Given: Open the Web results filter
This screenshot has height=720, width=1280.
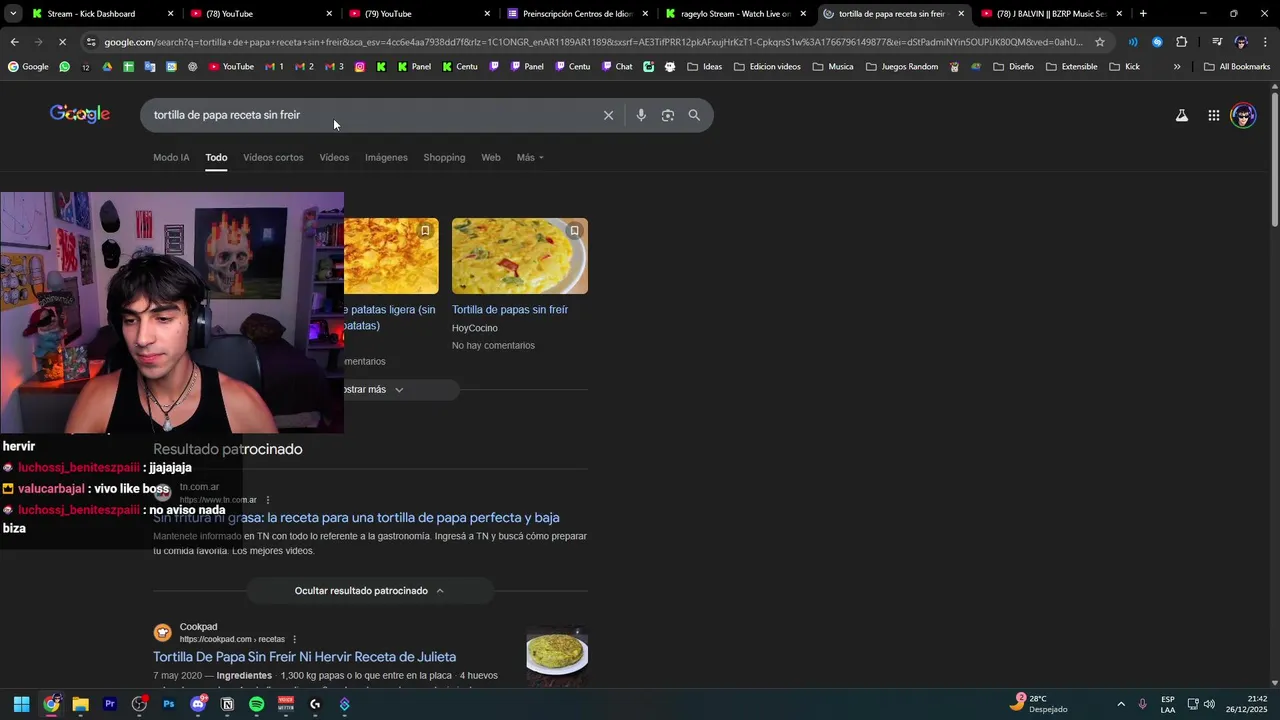Looking at the screenshot, I should pos(491,157).
